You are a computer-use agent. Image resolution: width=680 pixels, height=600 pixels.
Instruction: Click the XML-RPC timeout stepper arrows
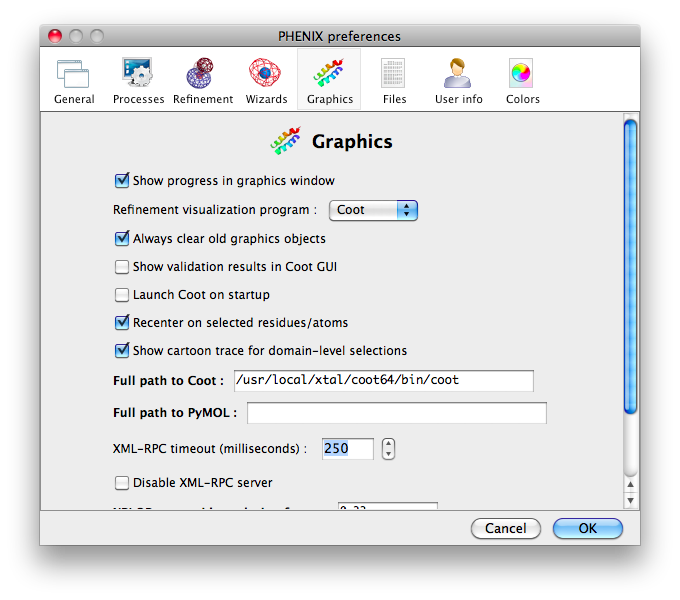point(389,449)
